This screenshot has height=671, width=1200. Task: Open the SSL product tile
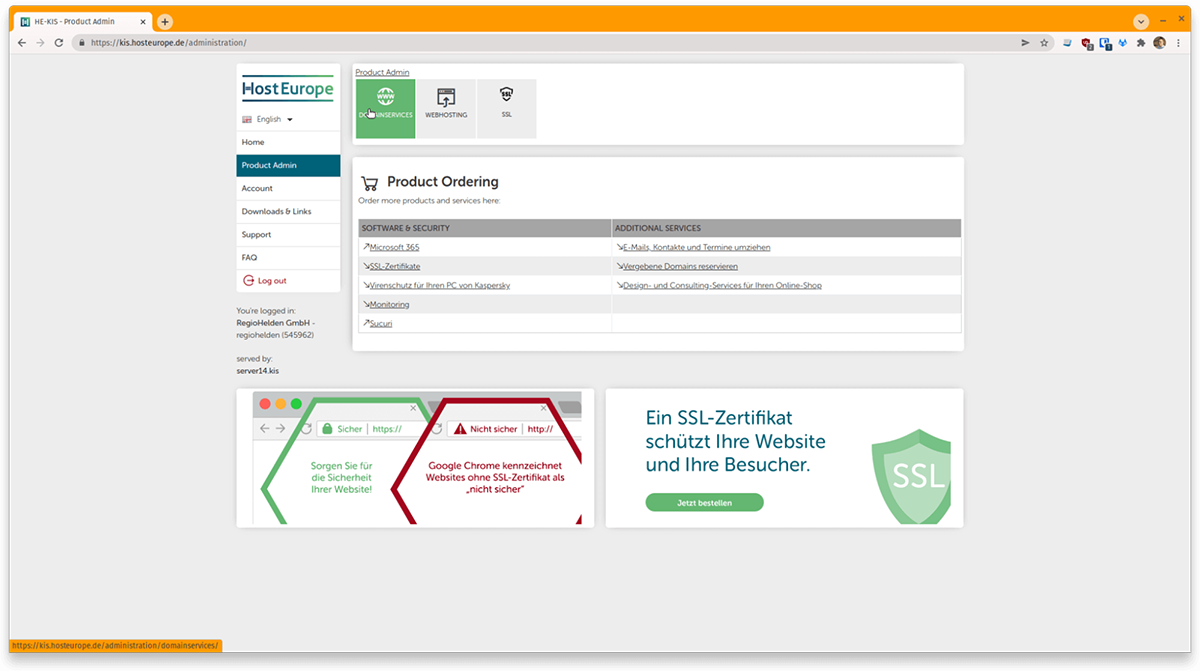(x=506, y=108)
